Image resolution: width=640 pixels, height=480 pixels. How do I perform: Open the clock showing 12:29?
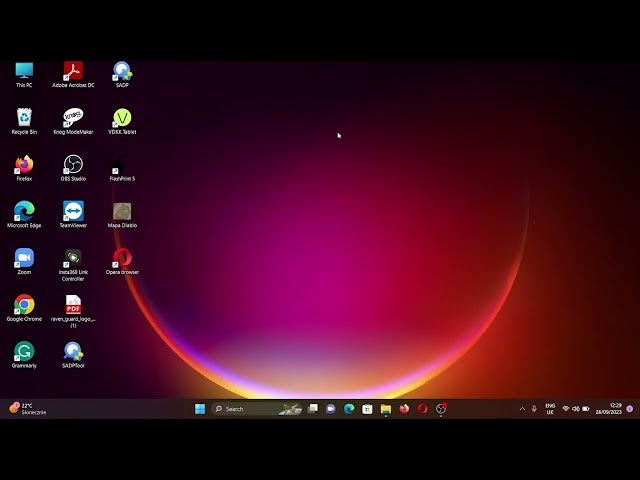click(609, 409)
